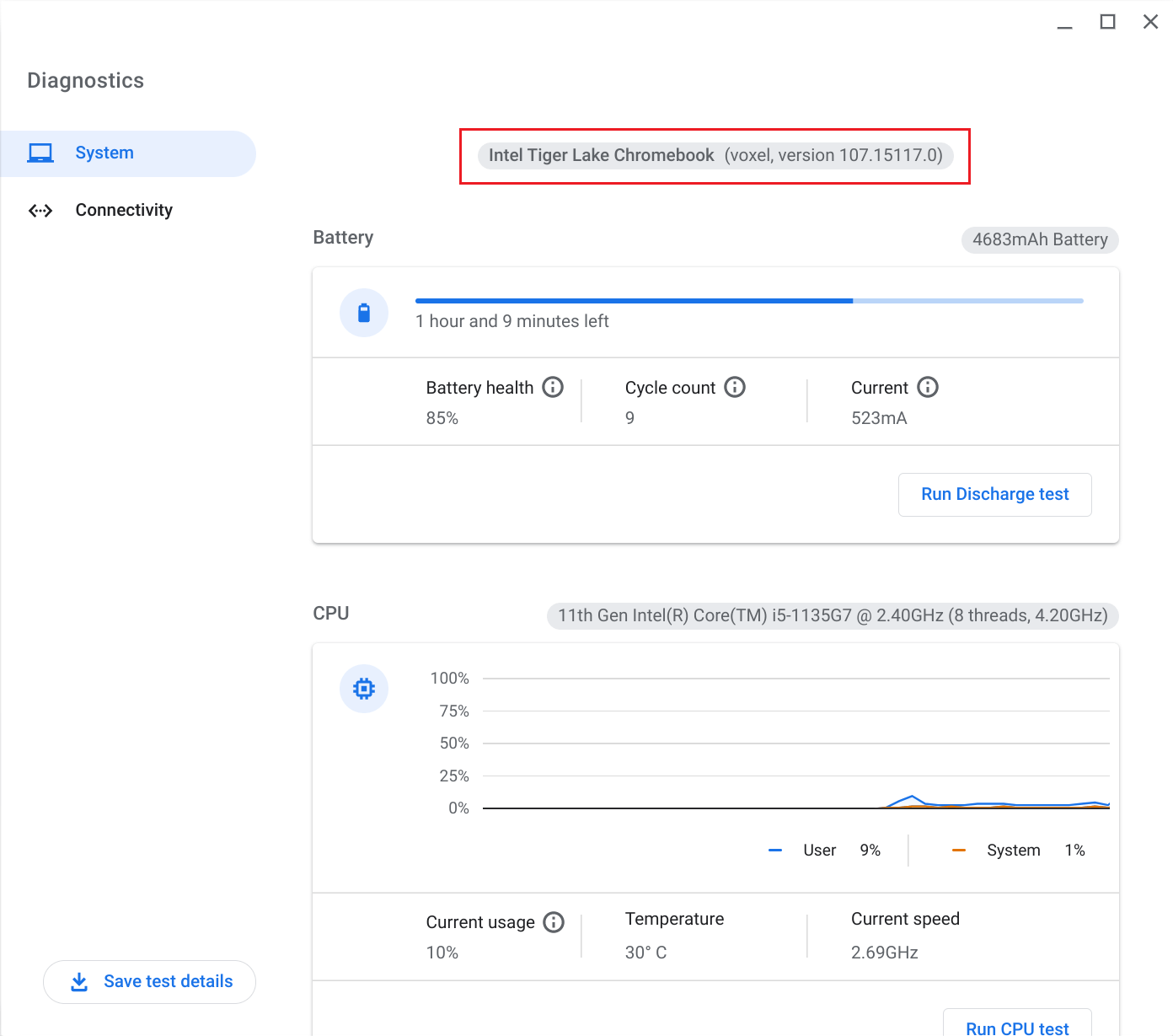
Task: Click the Cycle count info icon
Action: point(735,387)
